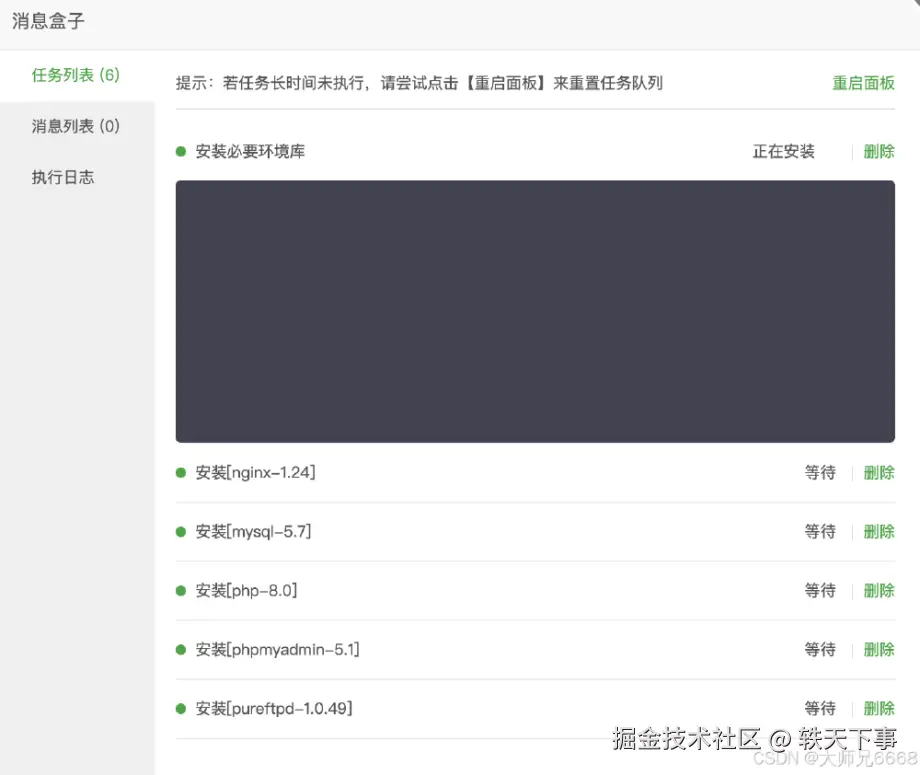The height and width of the screenshot is (775, 920).
Task: Click green status dot of nginx-1.24
Action: tap(181, 473)
